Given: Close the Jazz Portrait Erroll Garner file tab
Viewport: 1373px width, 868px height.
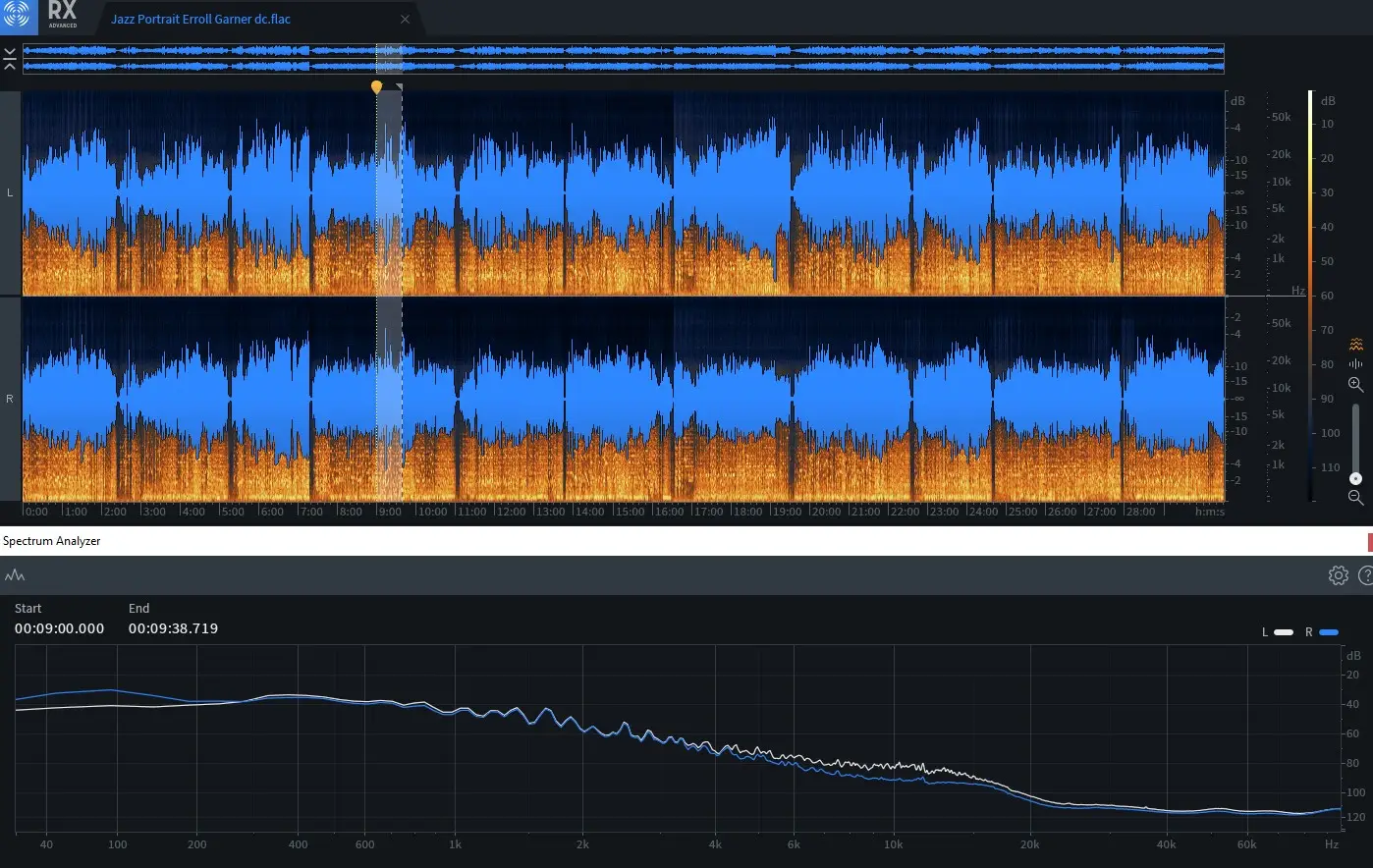Looking at the screenshot, I should coord(405,19).
